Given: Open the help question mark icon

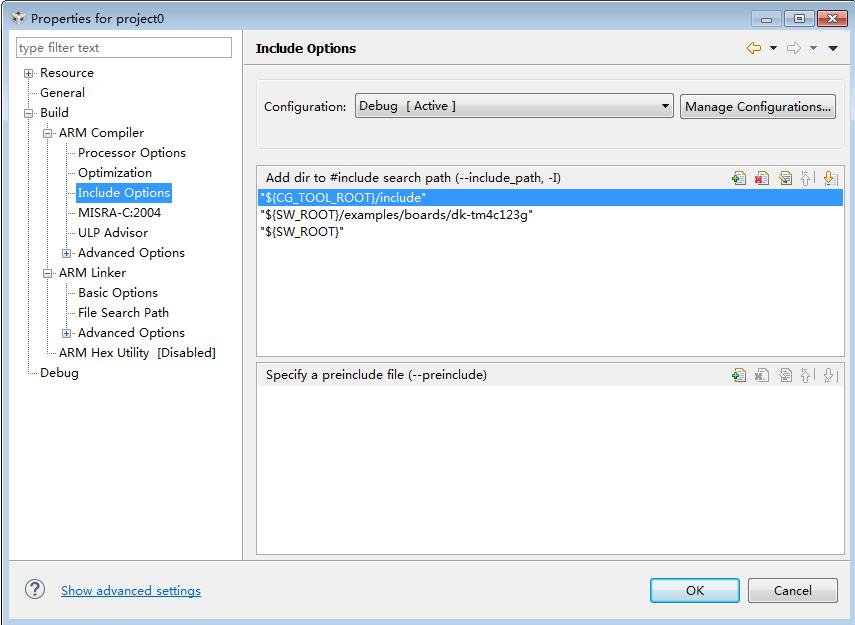Looking at the screenshot, I should [35, 590].
